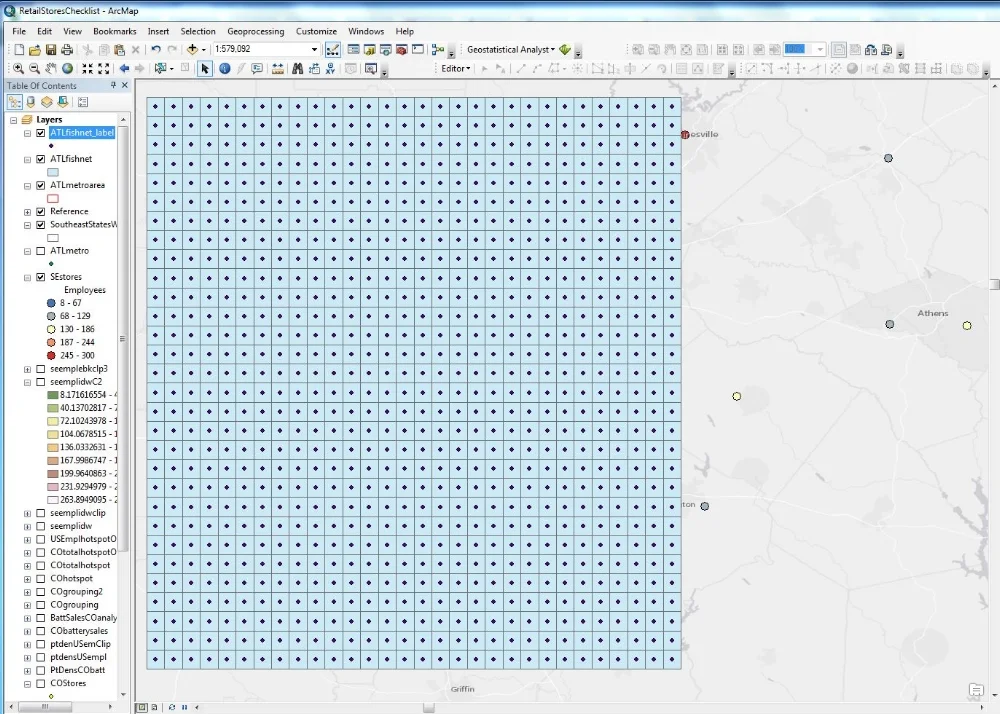Viewport: 1000px width, 714px height.
Task: Go back to previous extent arrow
Action: point(124,68)
